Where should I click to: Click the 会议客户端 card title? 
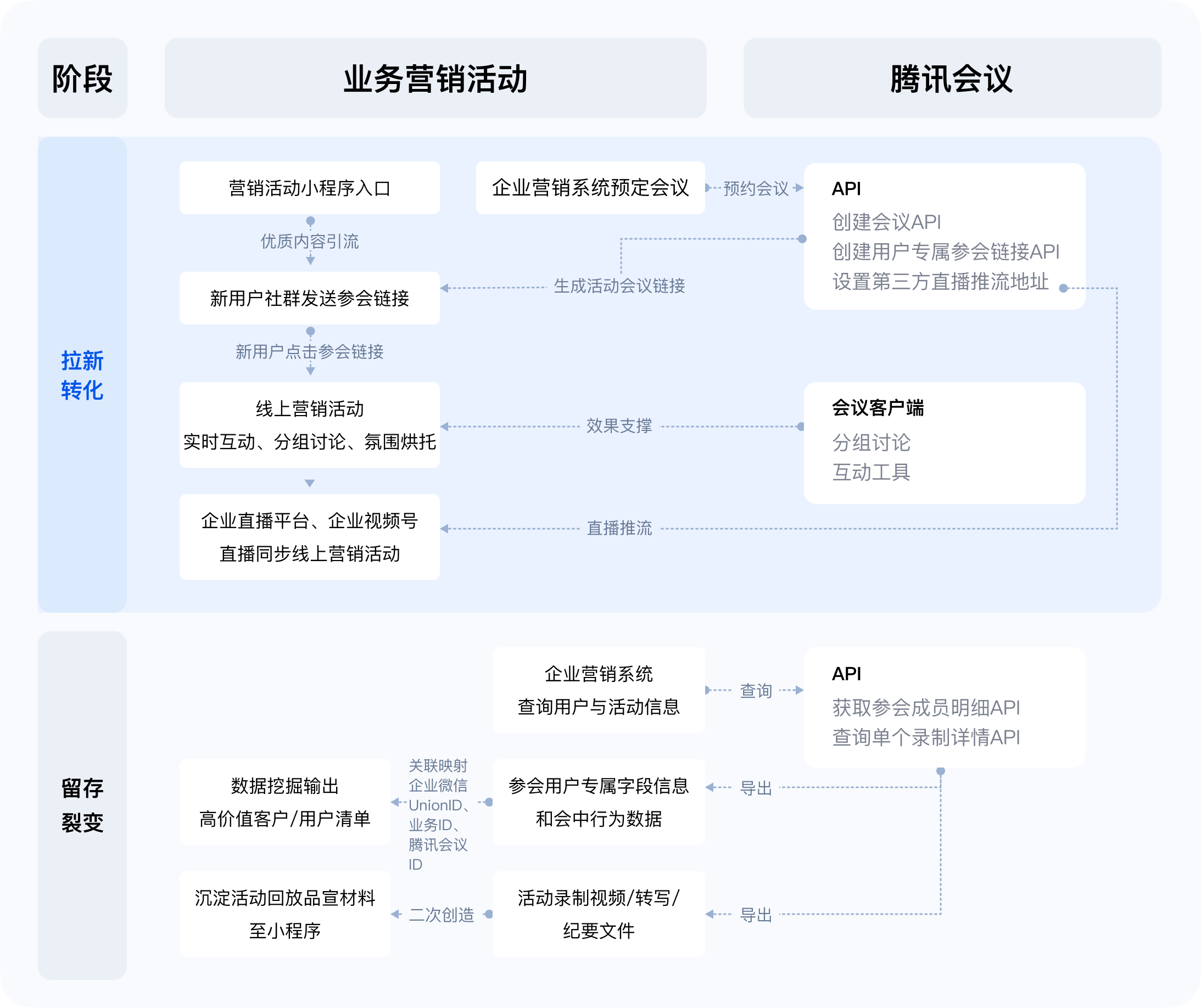pyautogui.click(x=878, y=408)
